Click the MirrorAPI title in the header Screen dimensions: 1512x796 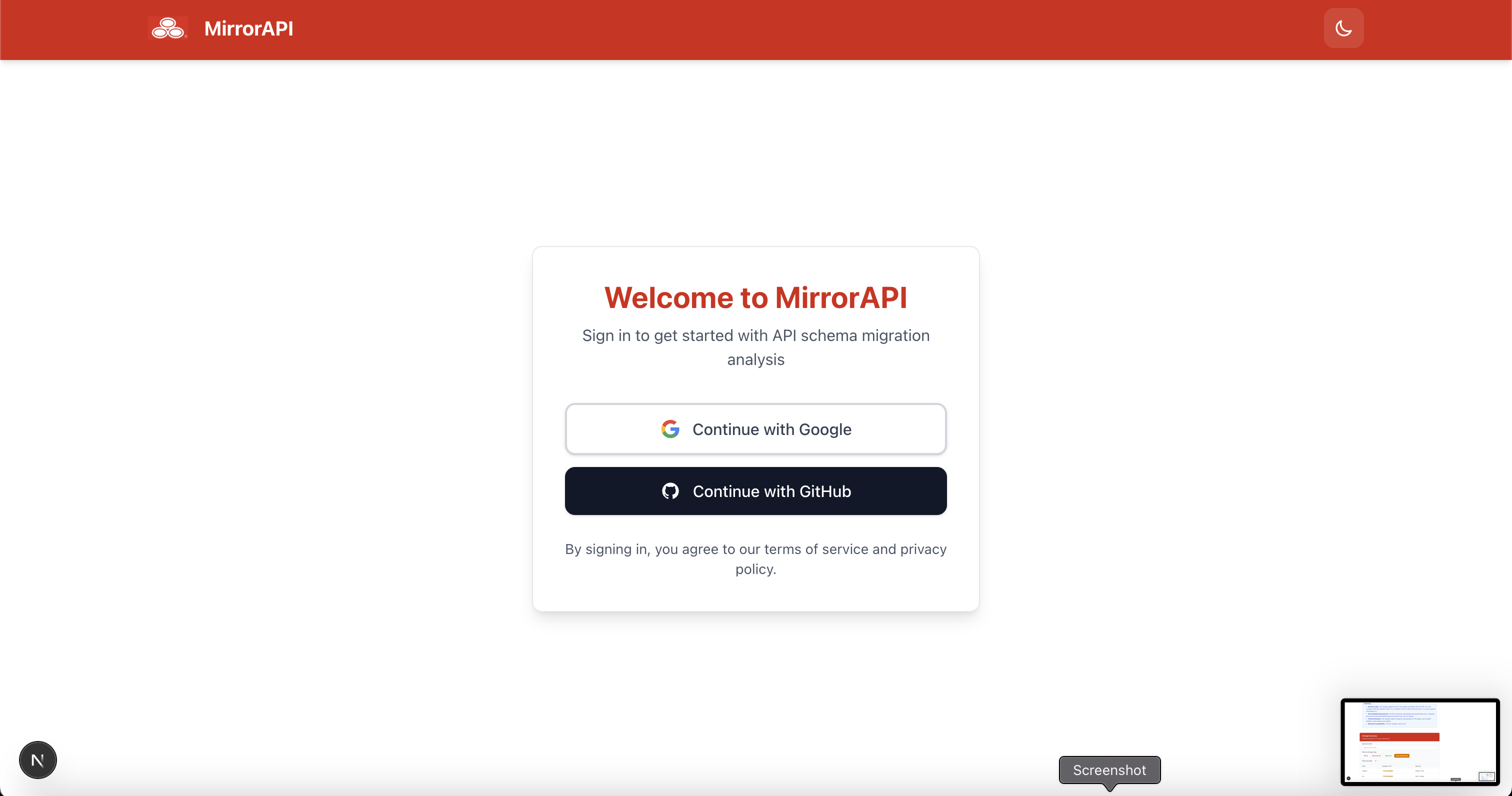pyautogui.click(x=248, y=28)
